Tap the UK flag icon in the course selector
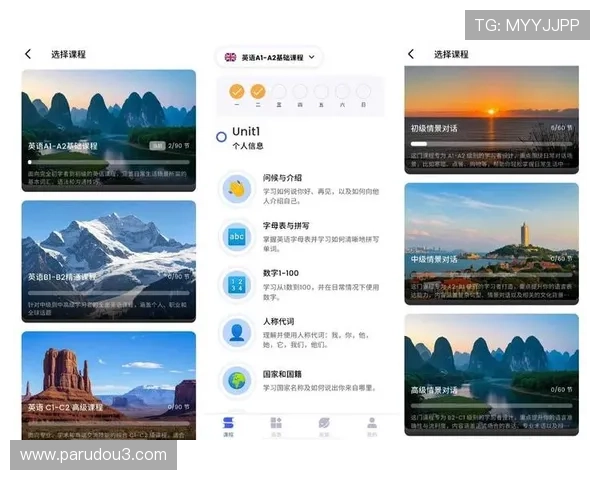This screenshot has width=600, height=480. tap(230, 57)
